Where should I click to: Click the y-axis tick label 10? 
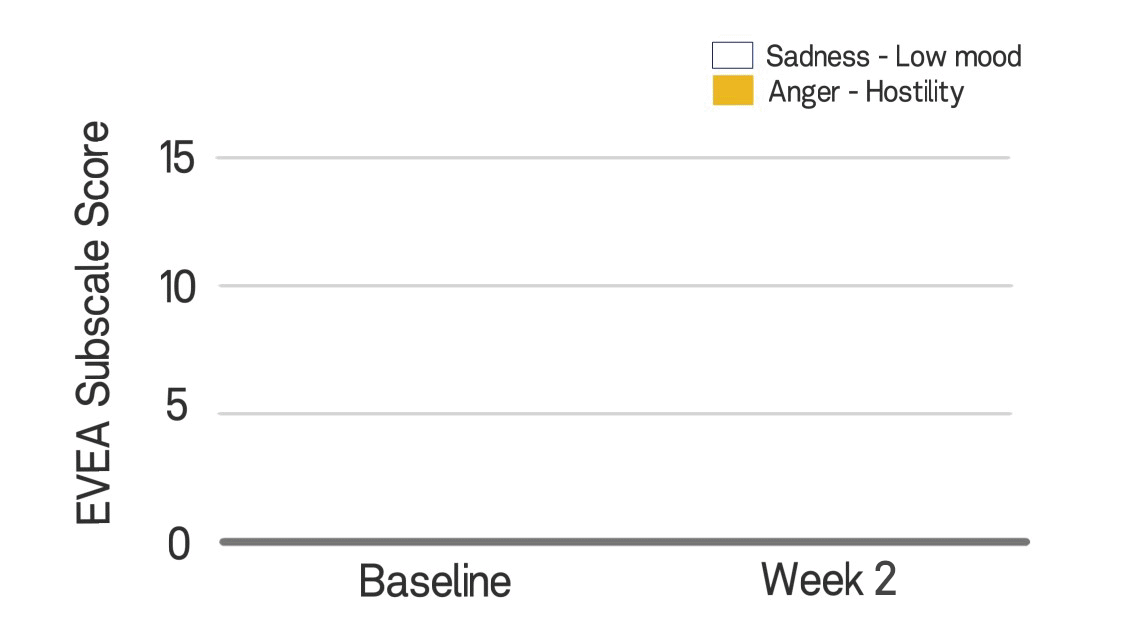point(178,287)
